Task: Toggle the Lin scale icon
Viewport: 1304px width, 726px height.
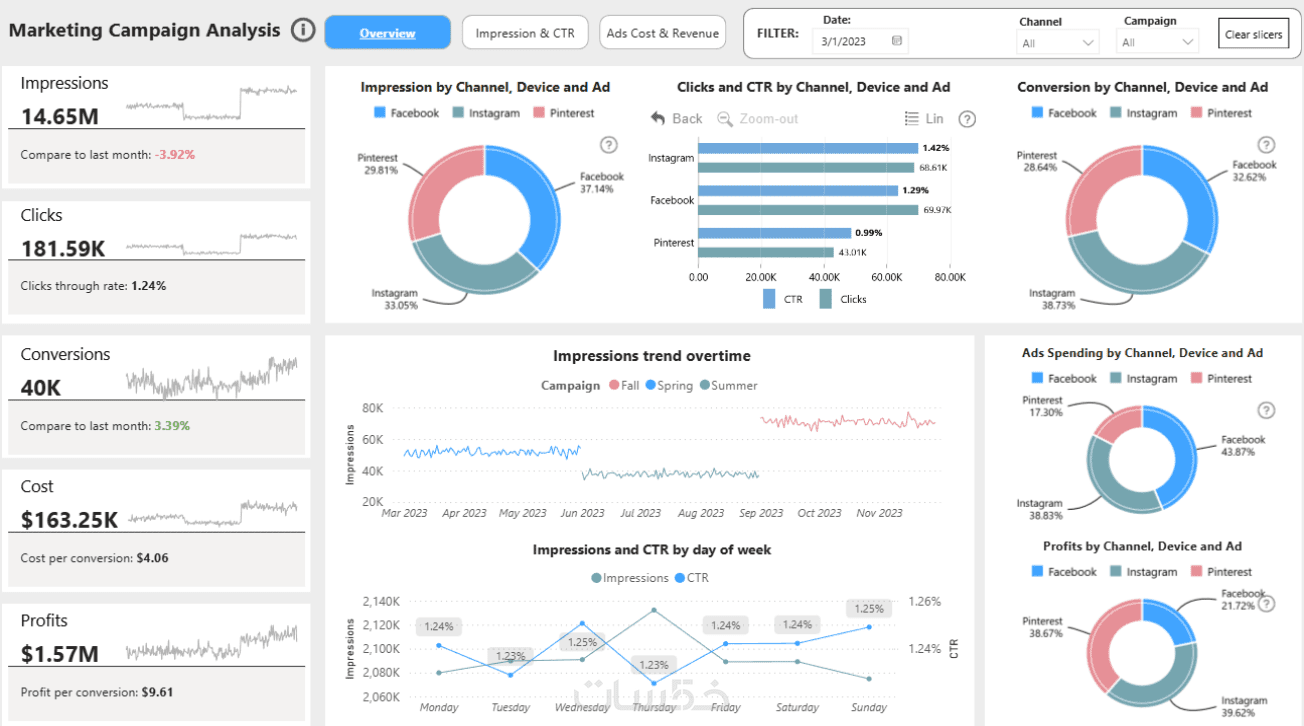Action: tap(911, 118)
